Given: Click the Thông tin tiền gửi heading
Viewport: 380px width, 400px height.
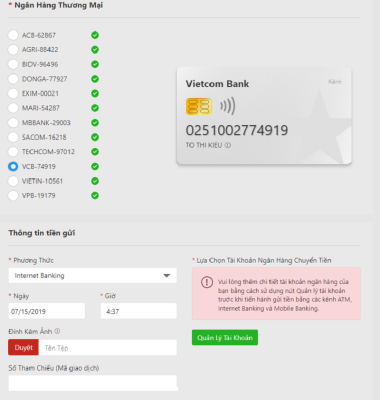Looking at the screenshot, I should click(42, 233).
